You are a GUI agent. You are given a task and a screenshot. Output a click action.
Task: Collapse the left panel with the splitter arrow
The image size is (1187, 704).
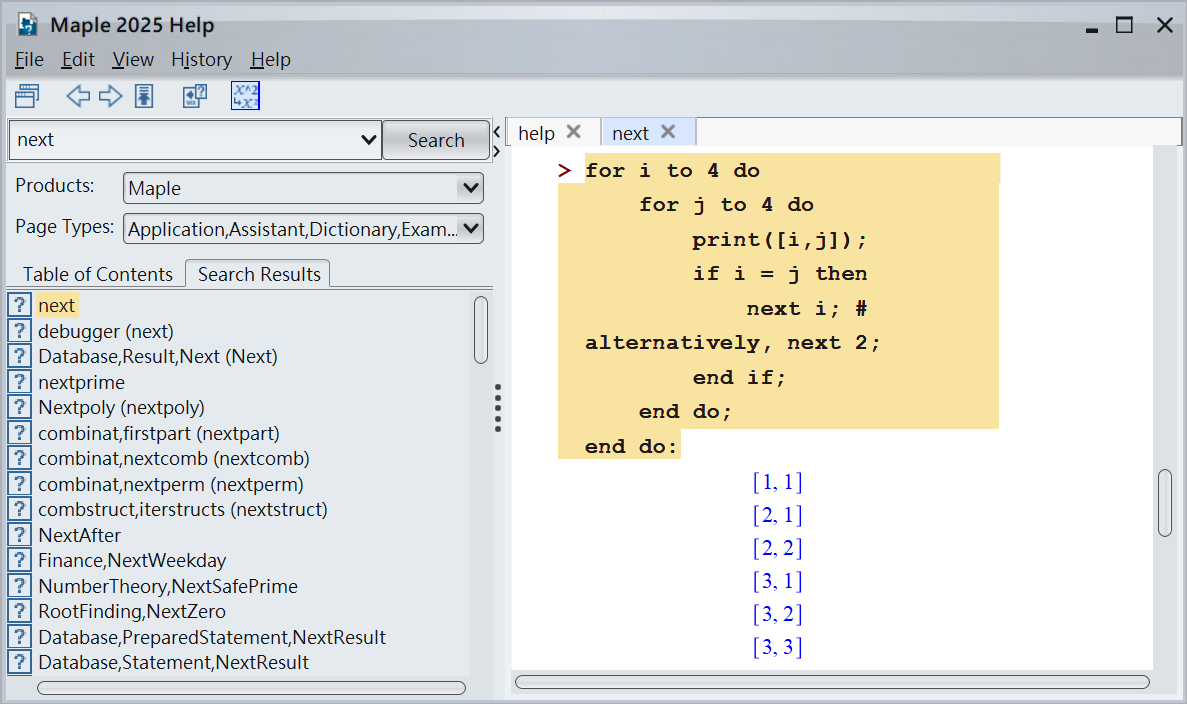[x=497, y=132]
